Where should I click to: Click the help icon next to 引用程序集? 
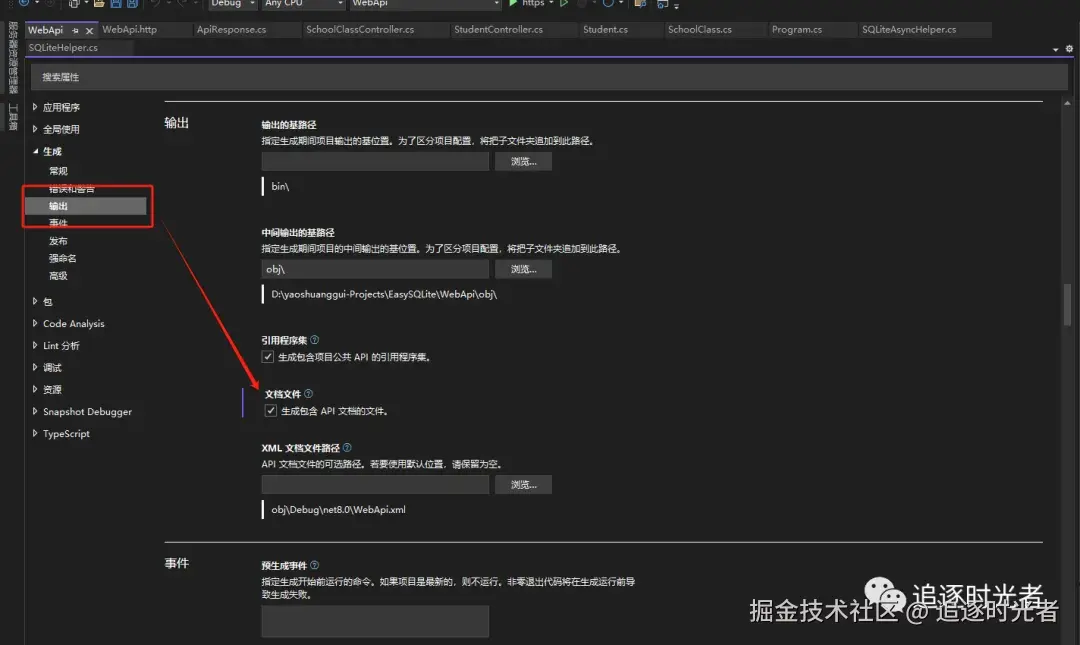point(315,339)
